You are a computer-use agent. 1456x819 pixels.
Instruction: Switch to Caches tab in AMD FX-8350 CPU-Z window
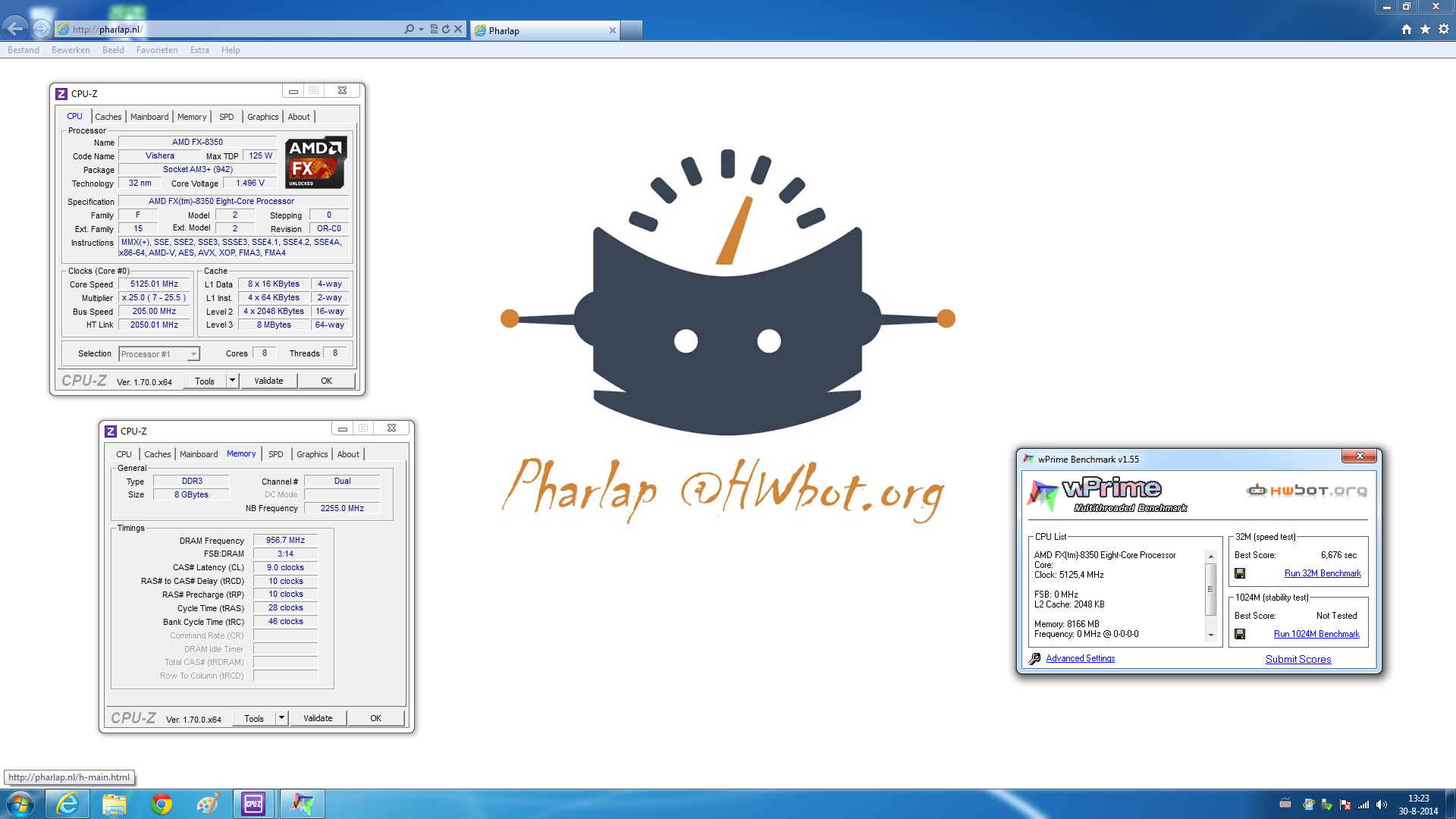click(x=108, y=117)
